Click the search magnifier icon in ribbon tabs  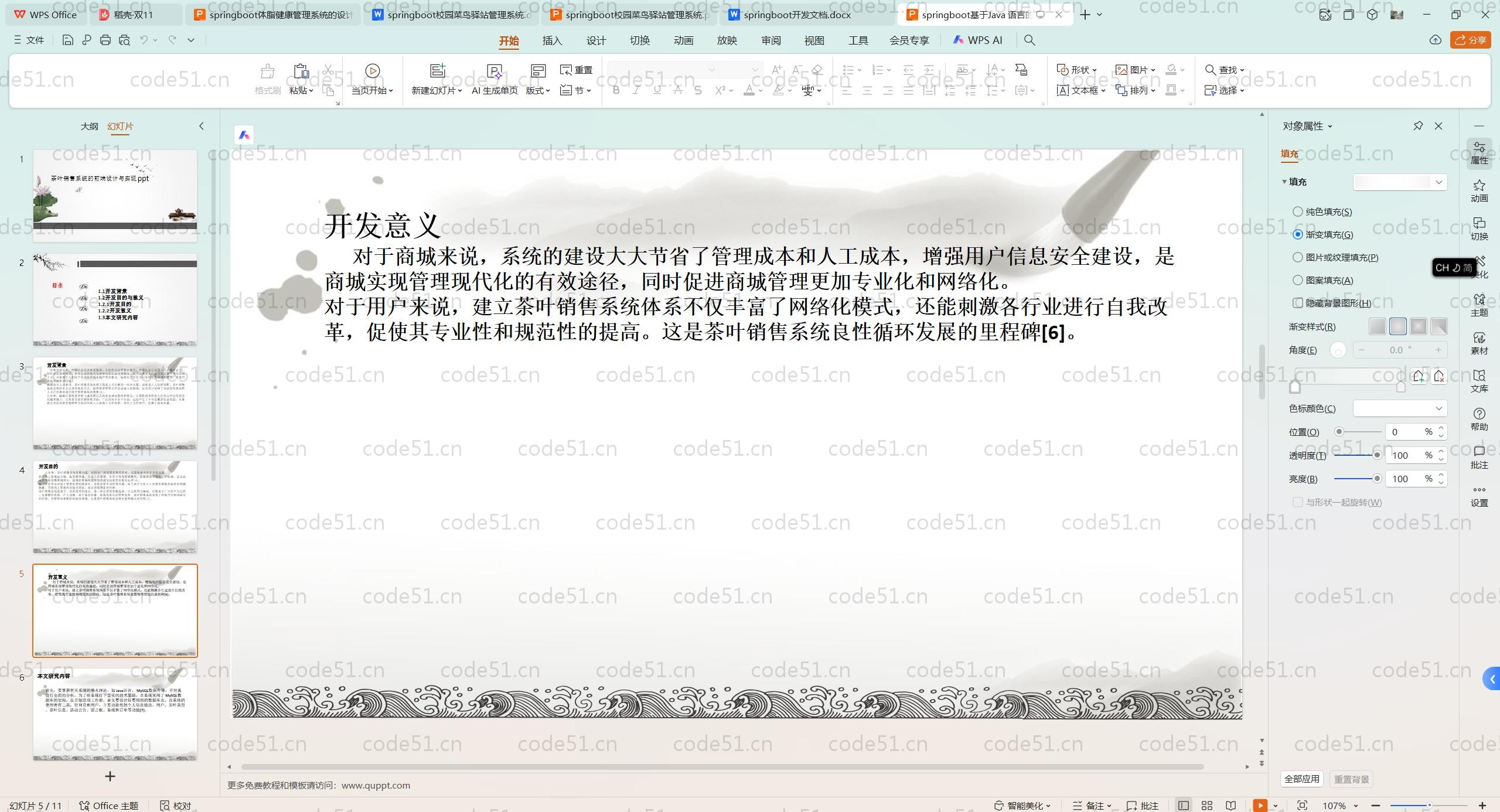pyautogui.click(x=1029, y=40)
